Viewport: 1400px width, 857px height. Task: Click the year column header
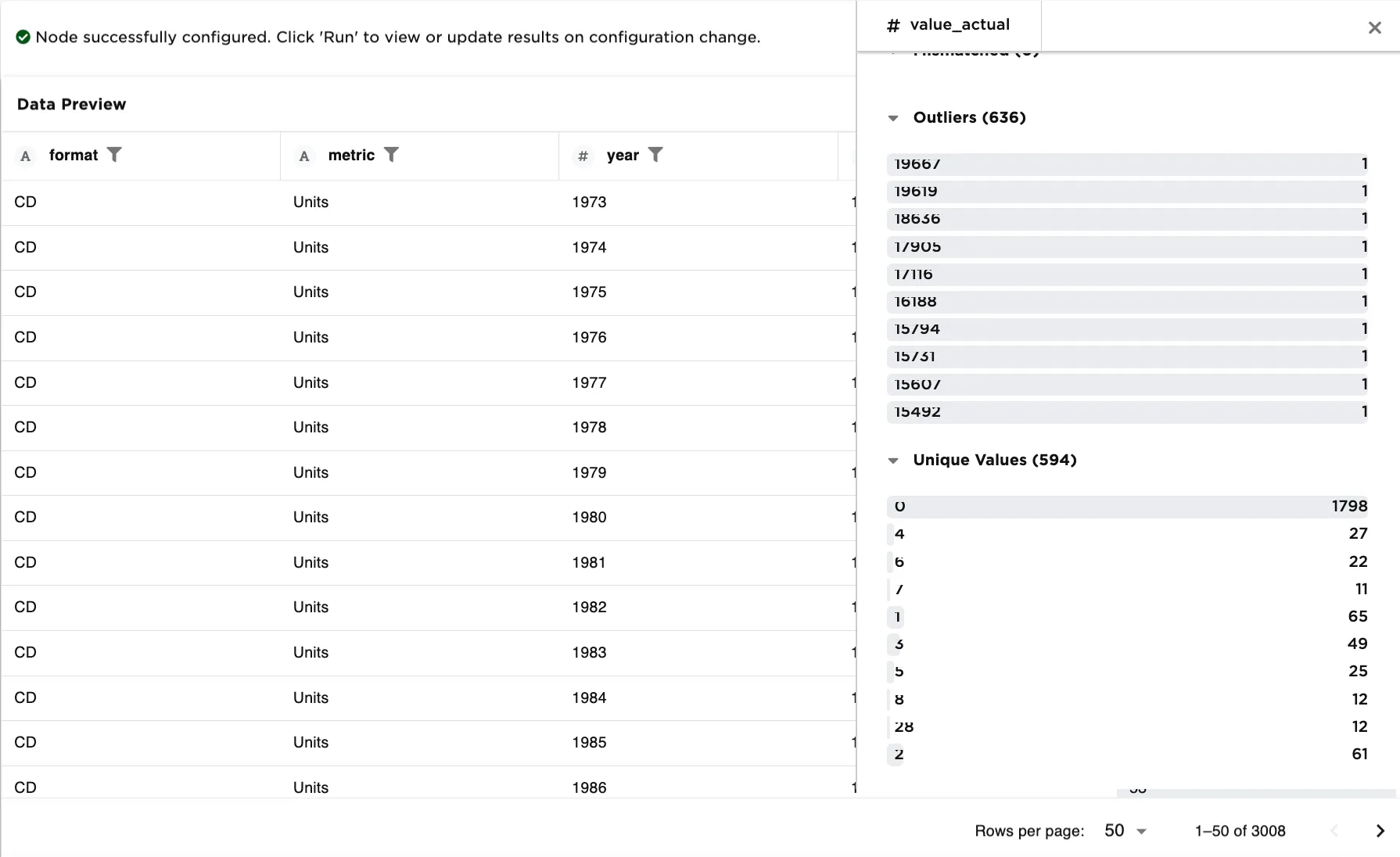coord(623,156)
